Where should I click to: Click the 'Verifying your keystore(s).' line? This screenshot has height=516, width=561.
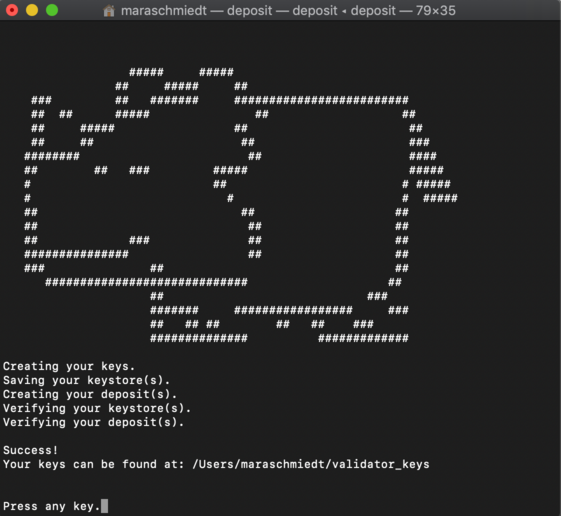click(97, 408)
